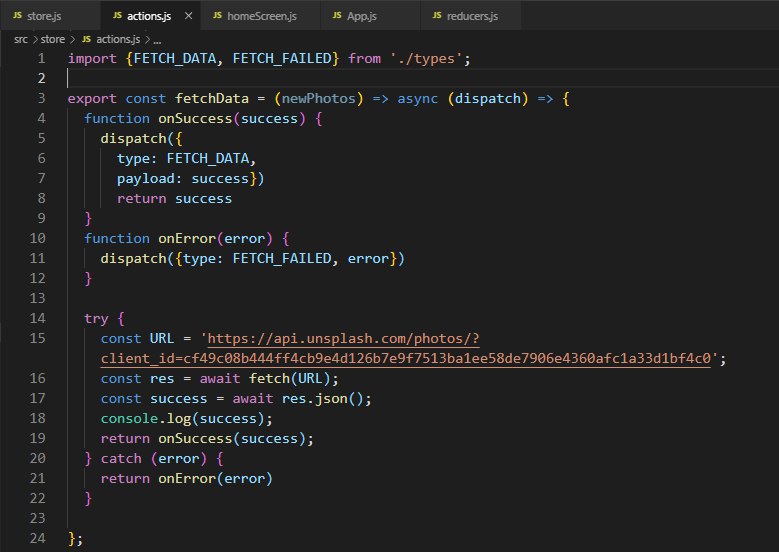
Task: Open the actions.js breadcrumb item
Action: [118, 39]
